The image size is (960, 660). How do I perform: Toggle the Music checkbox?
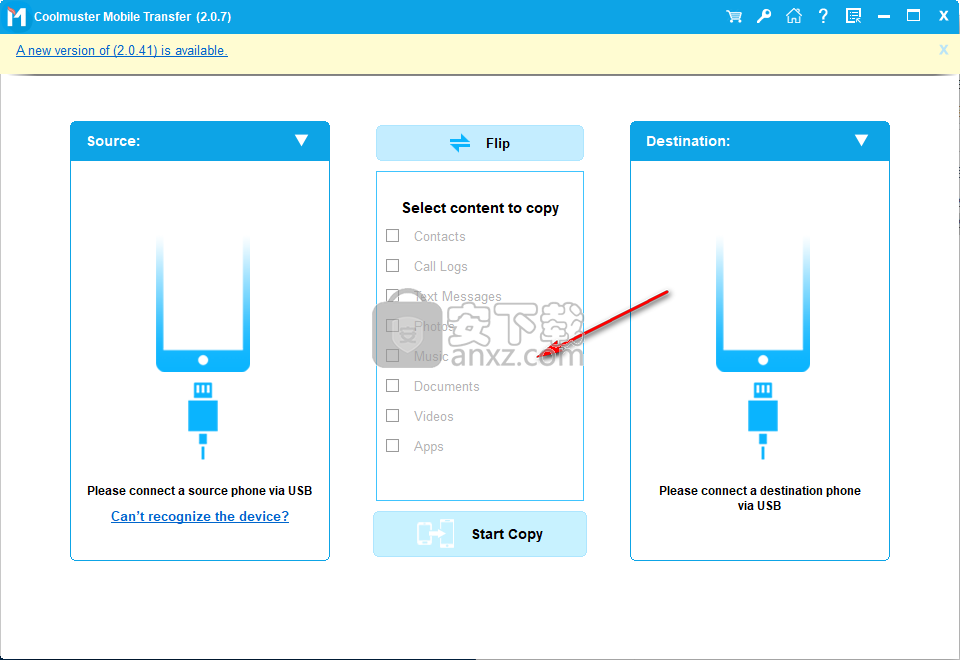[392, 356]
